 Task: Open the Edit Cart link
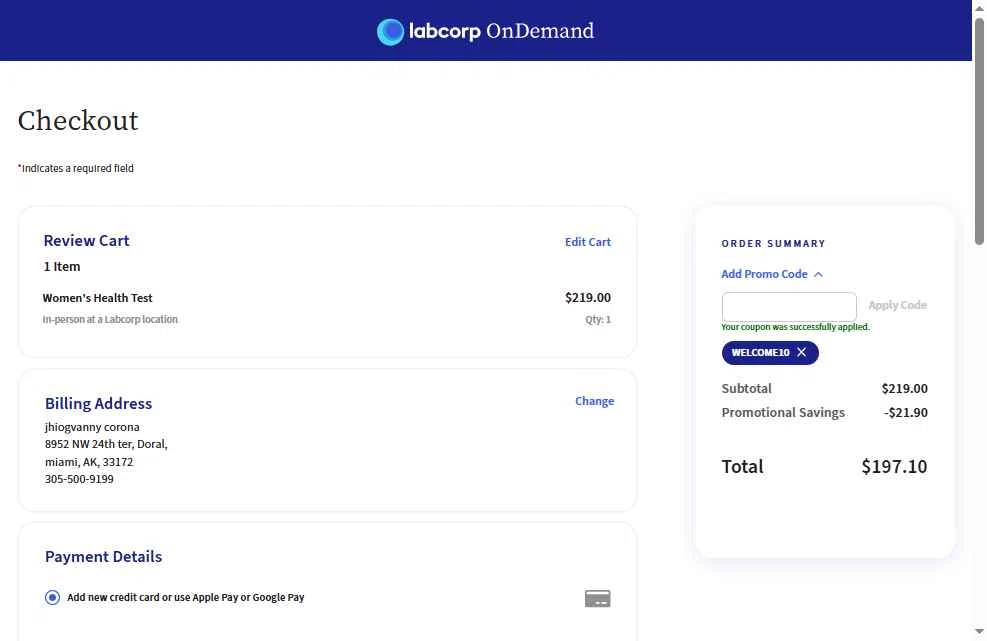pos(588,242)
